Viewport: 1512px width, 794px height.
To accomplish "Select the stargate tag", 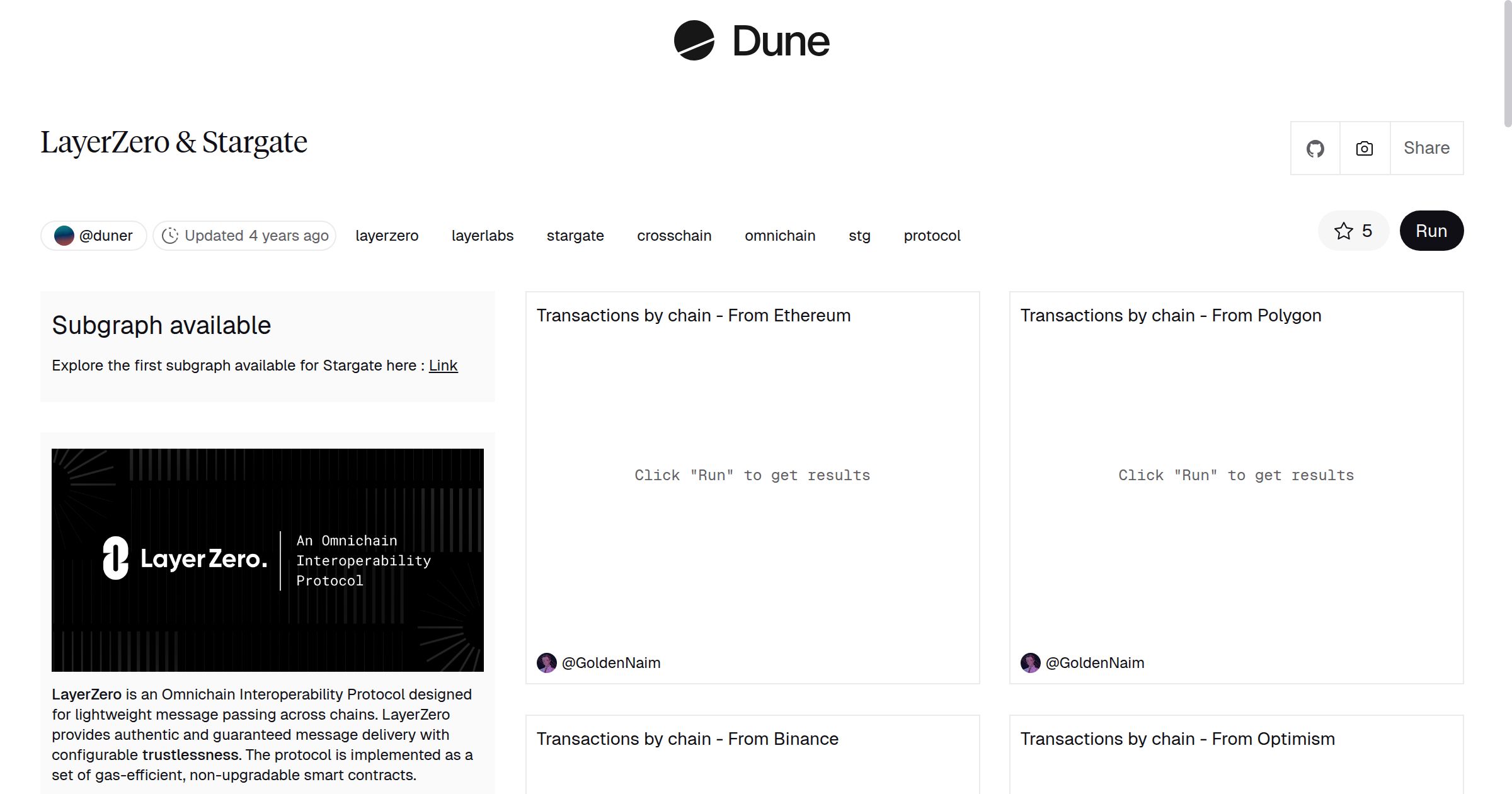I will point(575,236).
